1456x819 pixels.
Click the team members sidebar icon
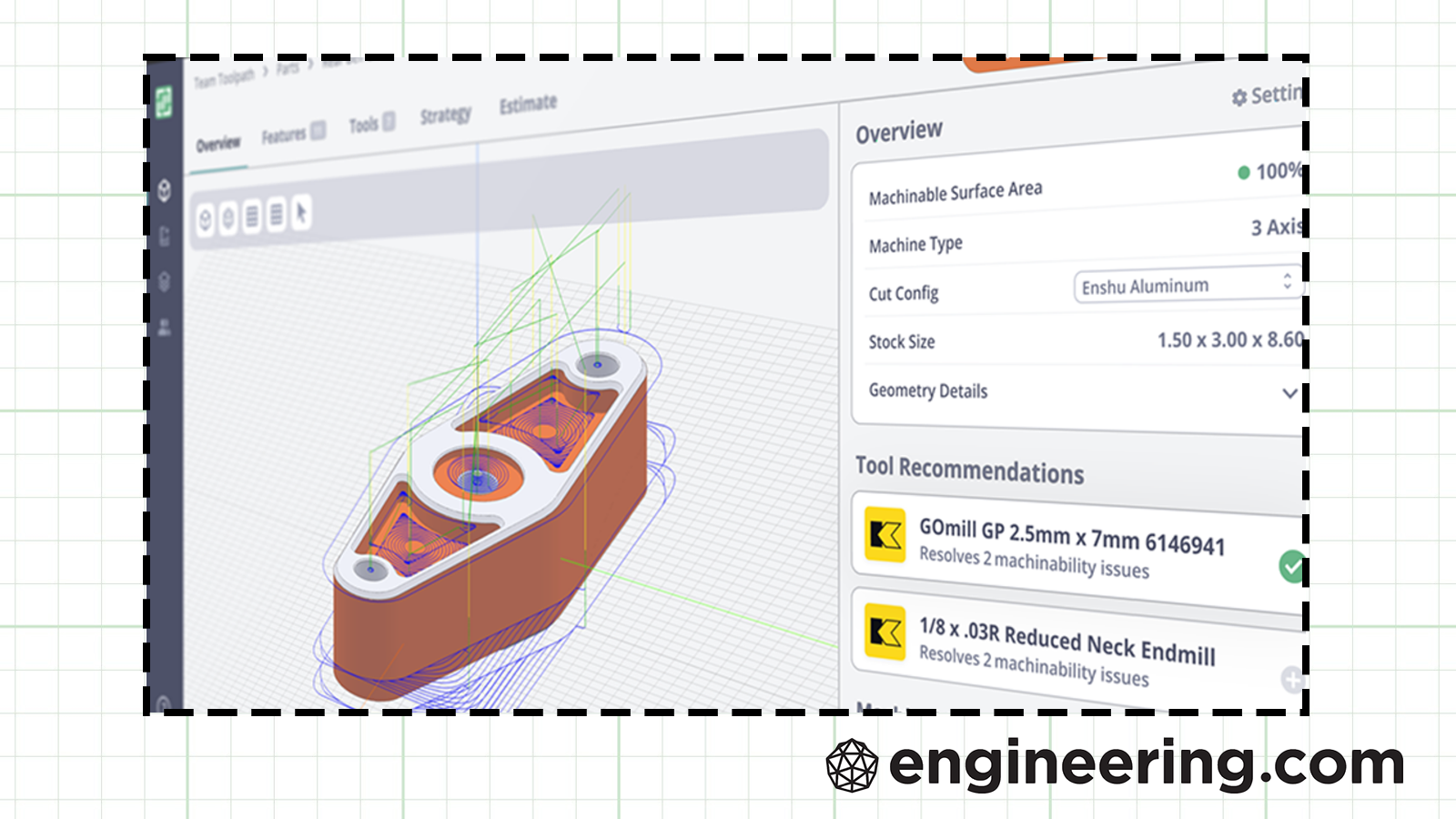click(x=164, y=327)
